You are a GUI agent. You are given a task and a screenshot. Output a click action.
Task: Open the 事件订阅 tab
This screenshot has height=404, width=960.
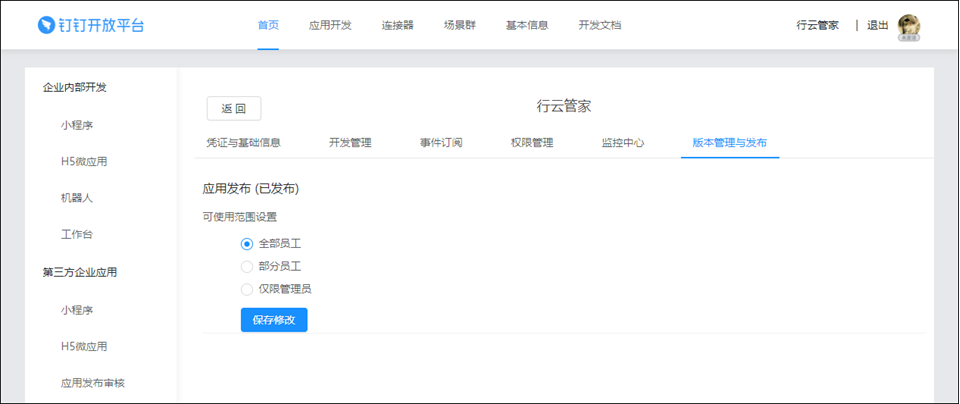coord(441,142)
